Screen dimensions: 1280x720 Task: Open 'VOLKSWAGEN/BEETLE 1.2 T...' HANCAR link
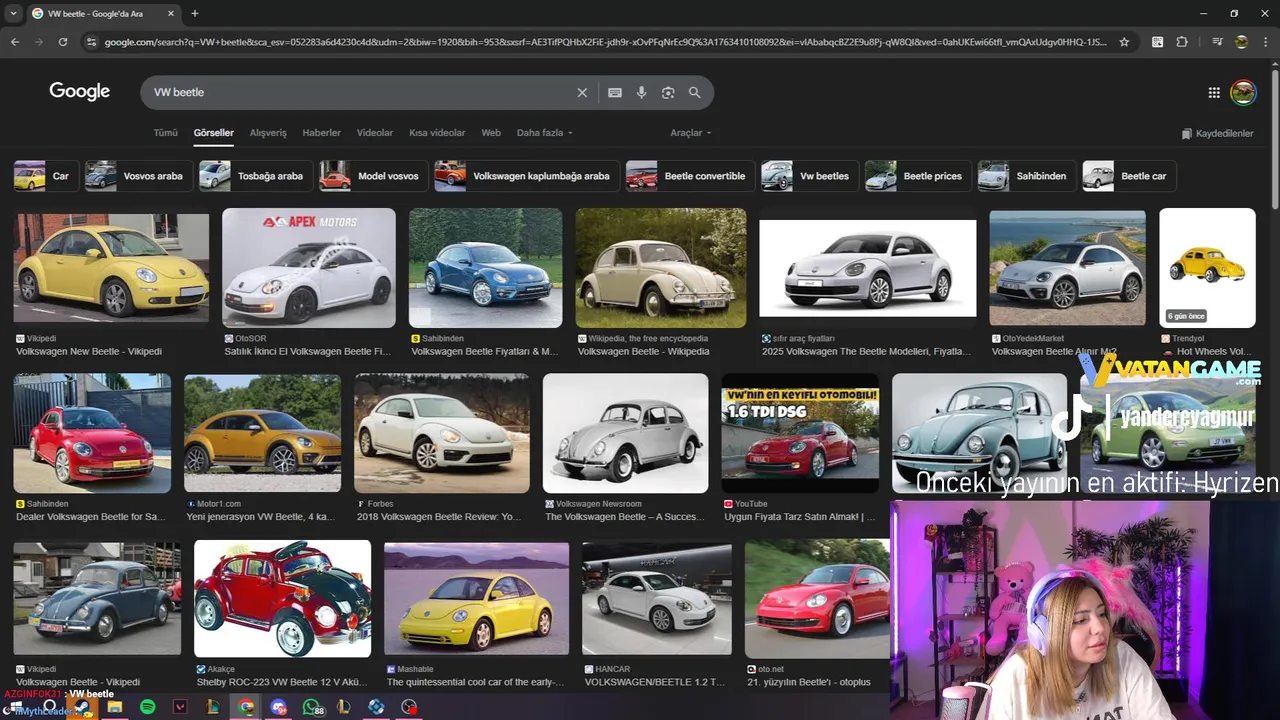655,682
